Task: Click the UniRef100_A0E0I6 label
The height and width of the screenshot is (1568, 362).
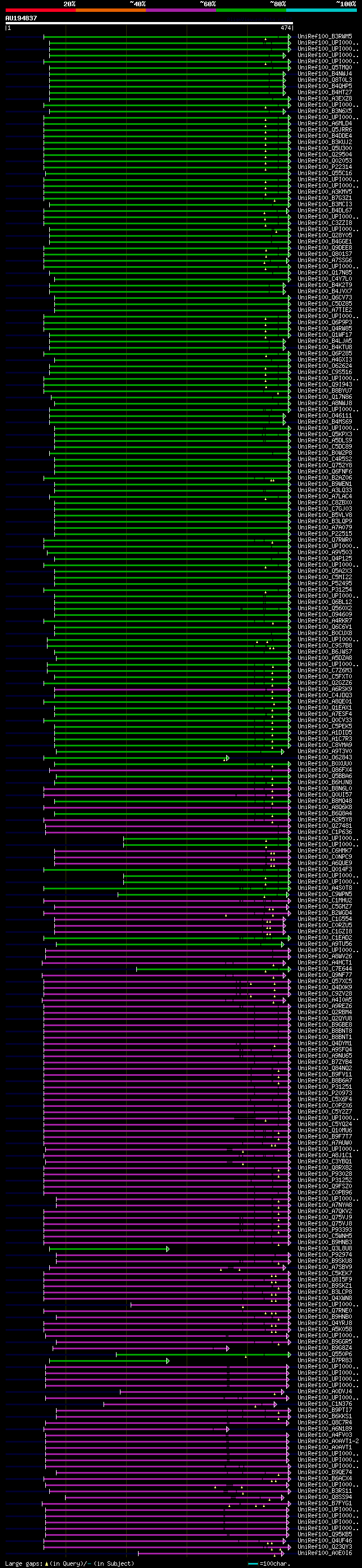Action: pos(325,1552)
